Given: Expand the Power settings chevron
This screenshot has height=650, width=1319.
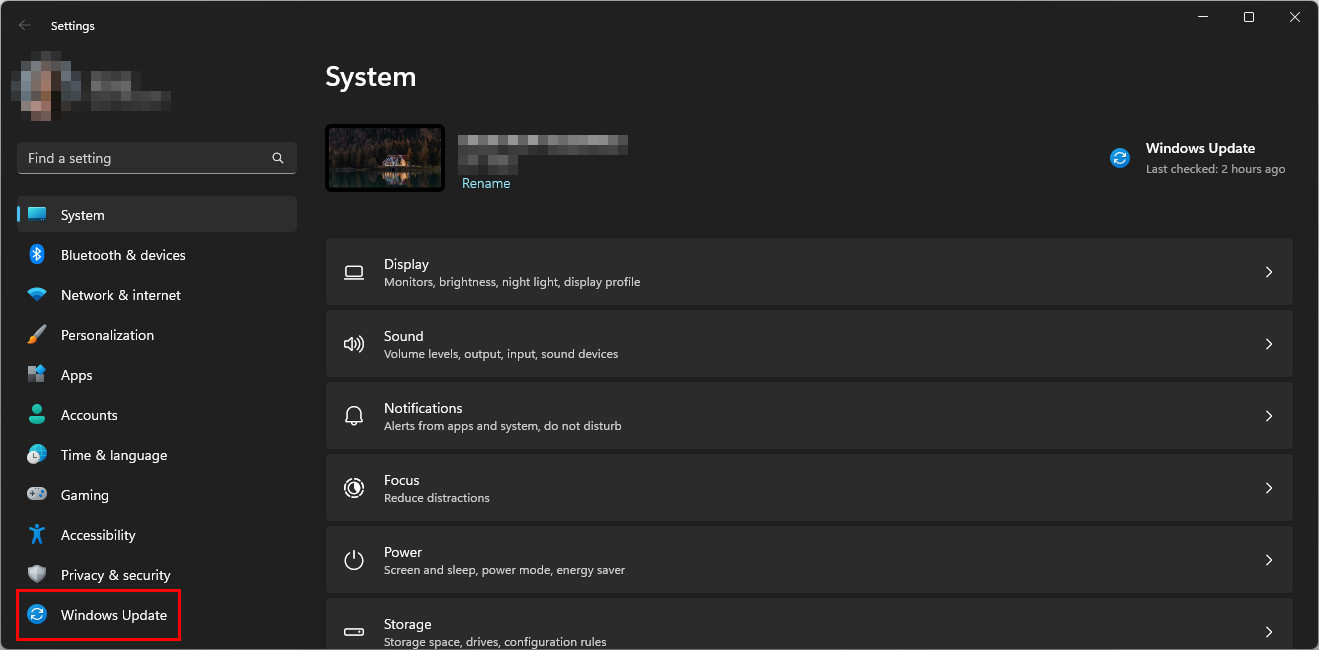Looking at the screenshot, I should click(1268, 560).
